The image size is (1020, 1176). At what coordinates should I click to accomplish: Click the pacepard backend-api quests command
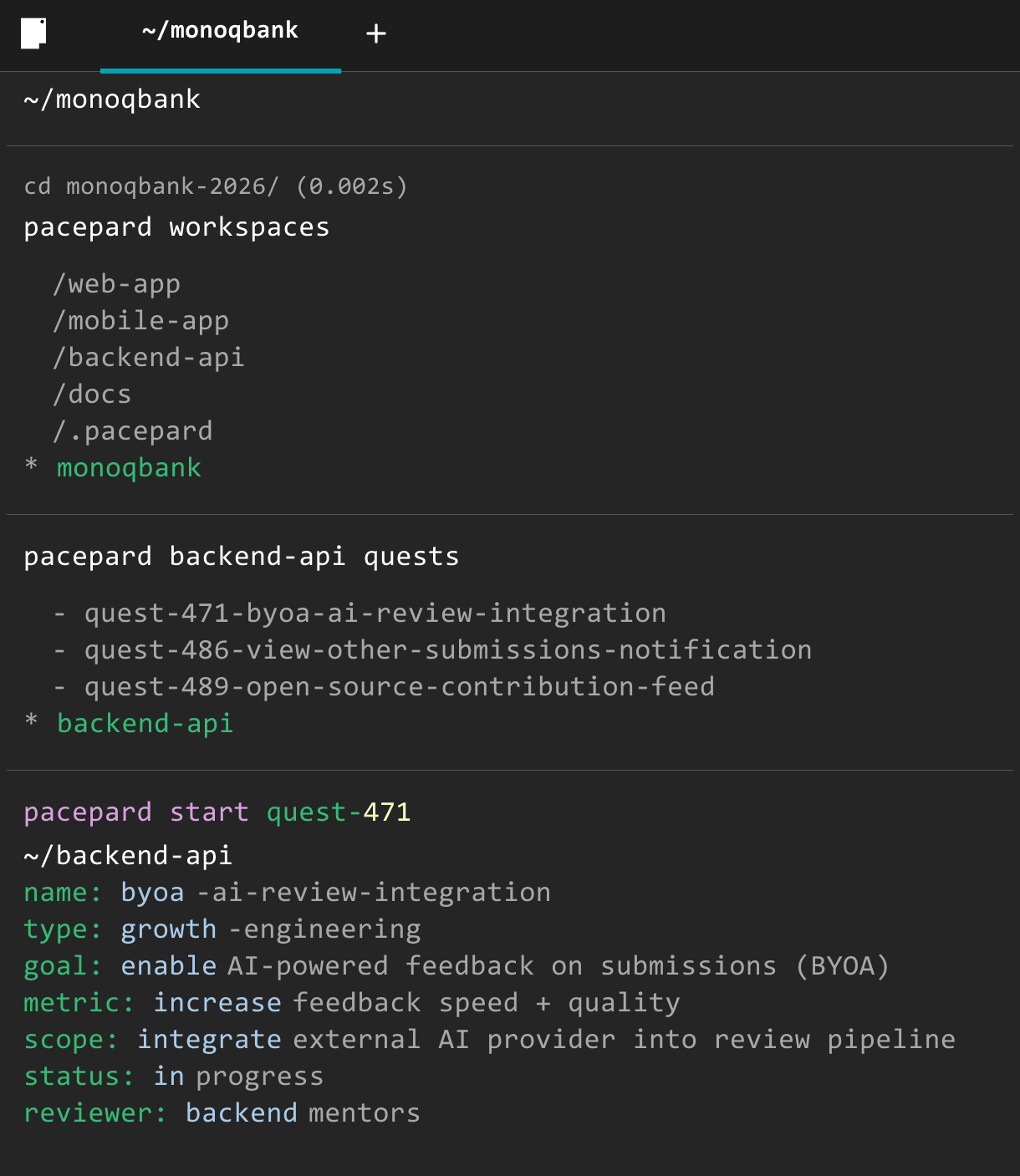tap(241, 557)
